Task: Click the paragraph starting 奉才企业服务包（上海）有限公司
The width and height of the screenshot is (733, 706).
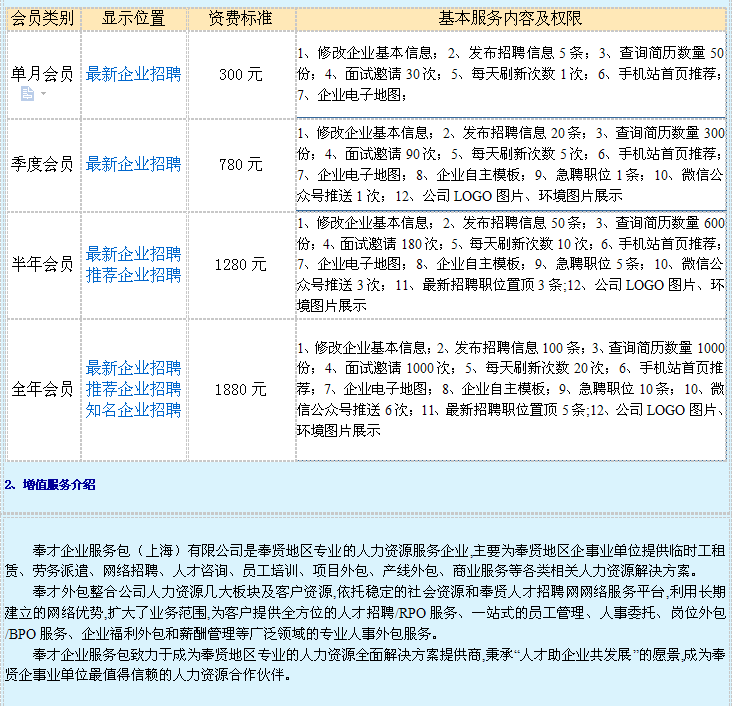Action: [365, 561]
